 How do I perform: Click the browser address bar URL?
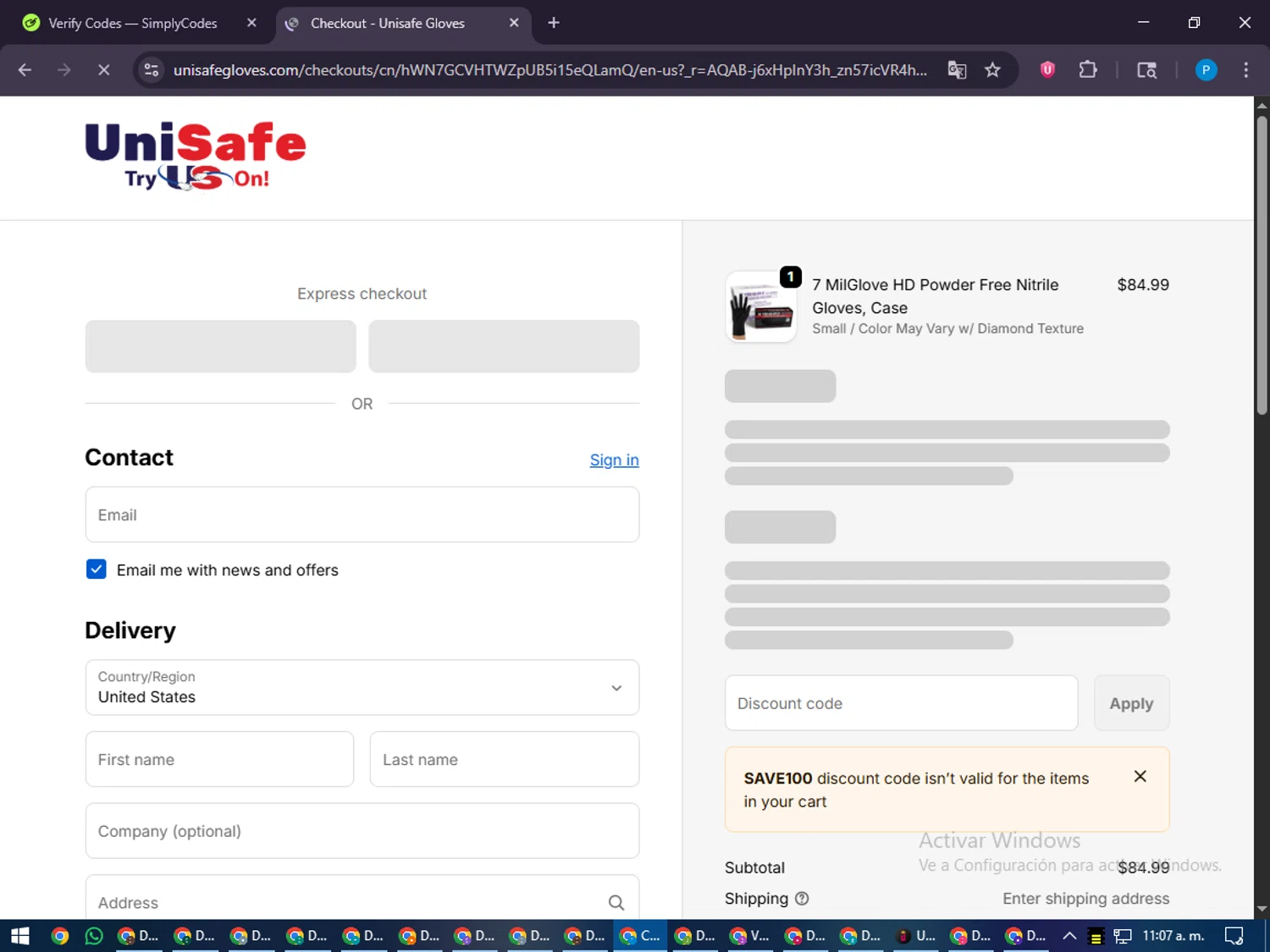click(549, 70)
